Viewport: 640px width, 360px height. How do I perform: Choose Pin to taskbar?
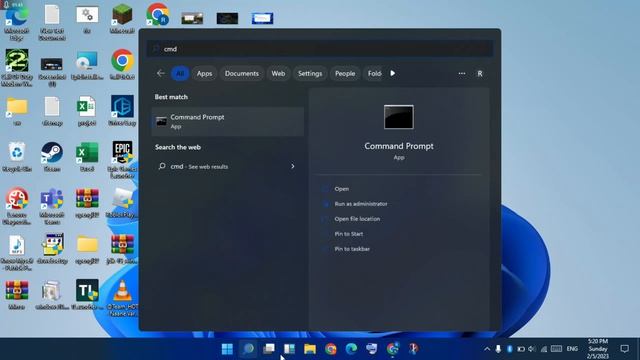(x=352, y=249)
